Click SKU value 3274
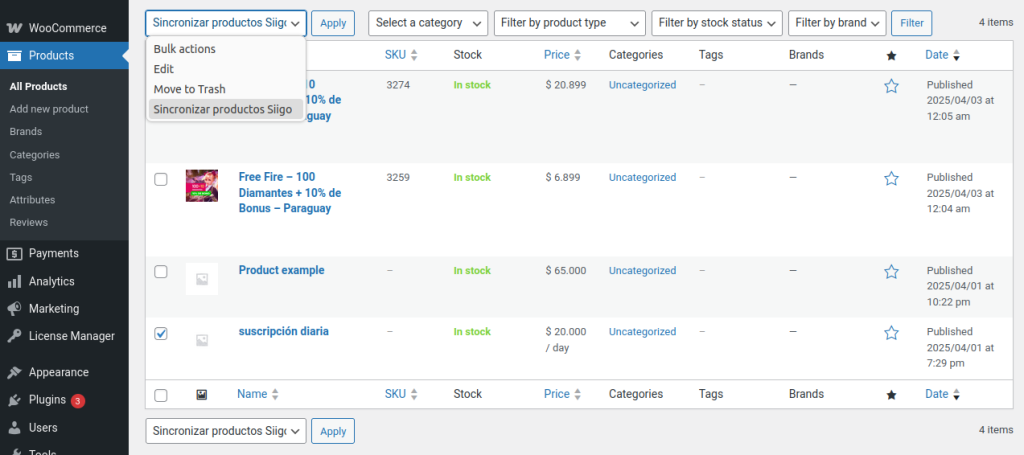 [398, 85]
